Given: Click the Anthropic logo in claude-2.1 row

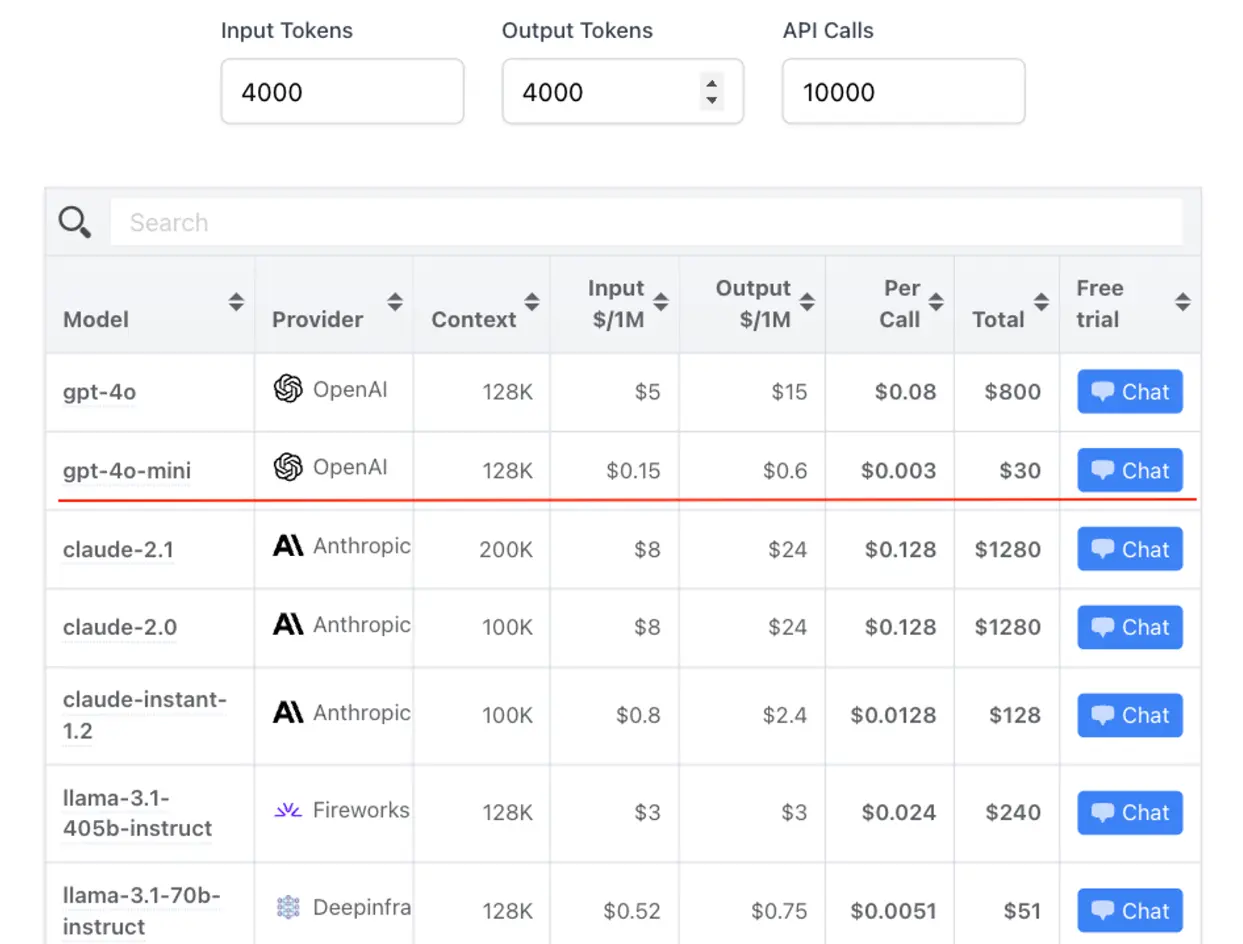Looking at the screenshot, I should coord(288,545).
